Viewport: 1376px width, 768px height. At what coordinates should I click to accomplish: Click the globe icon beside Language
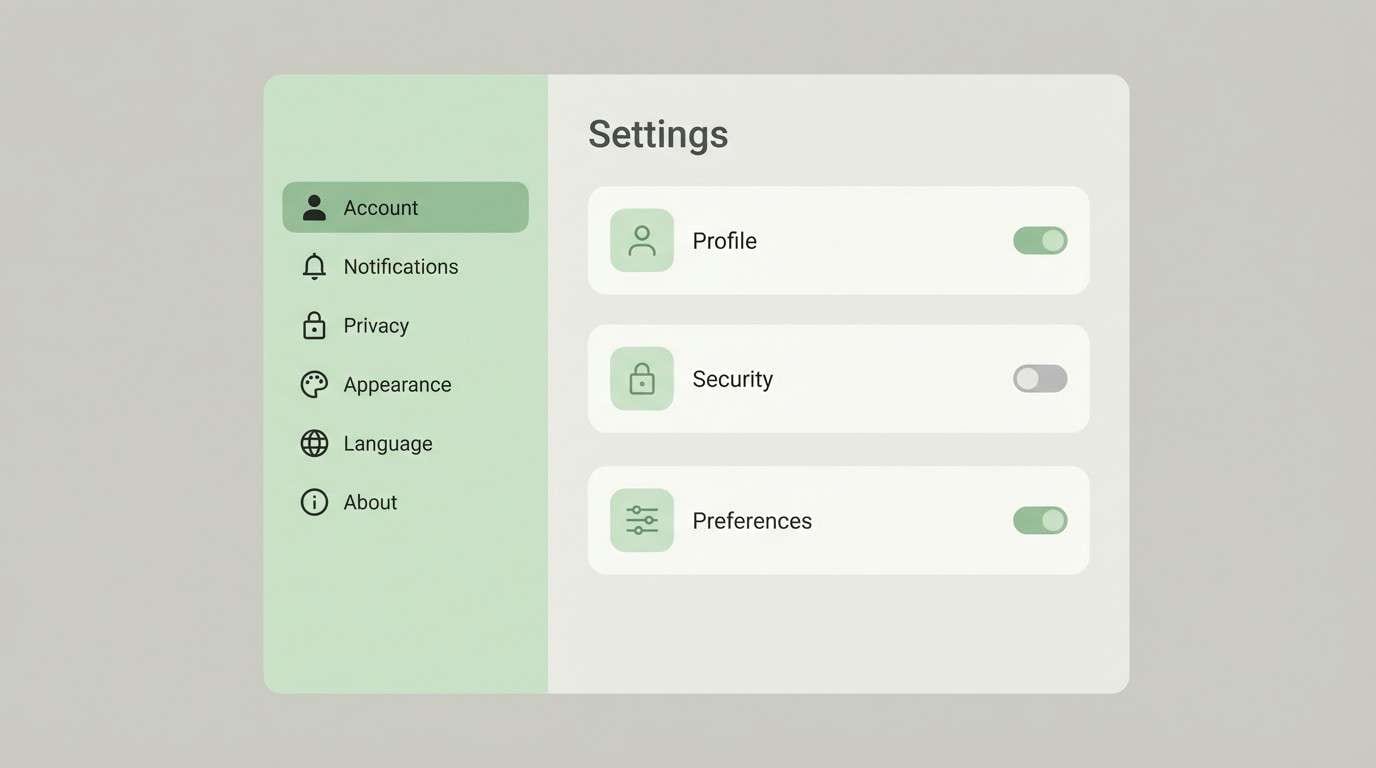[x=313, y=443]
